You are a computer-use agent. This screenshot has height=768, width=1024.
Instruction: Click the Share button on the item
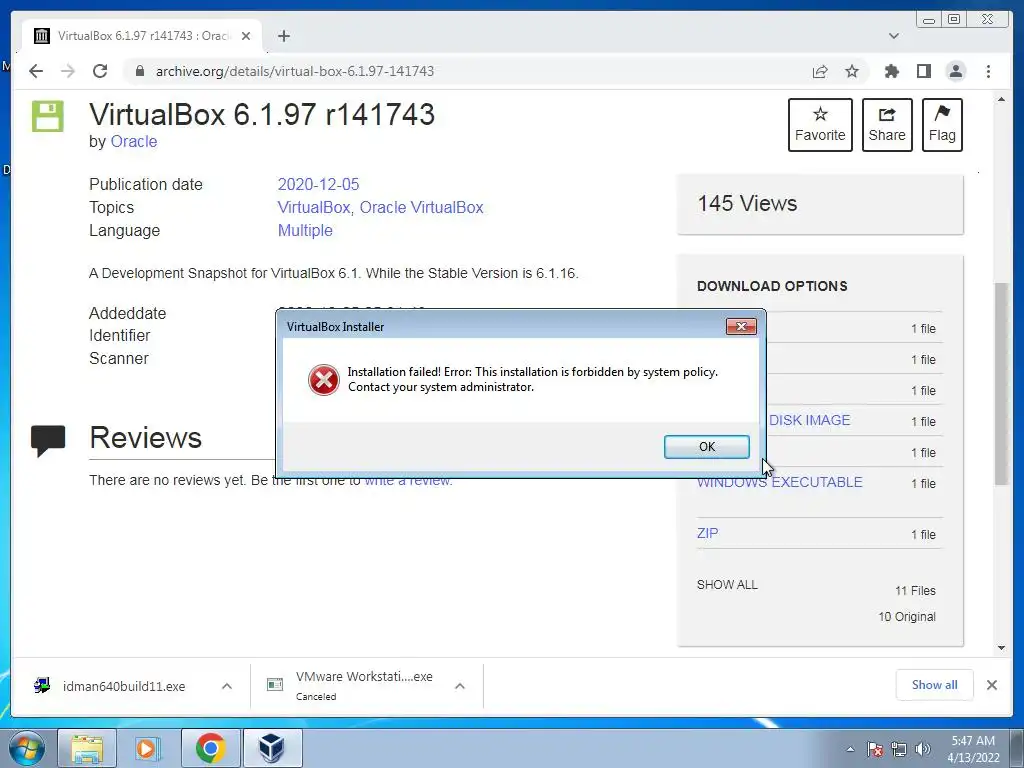click(887, 125)
